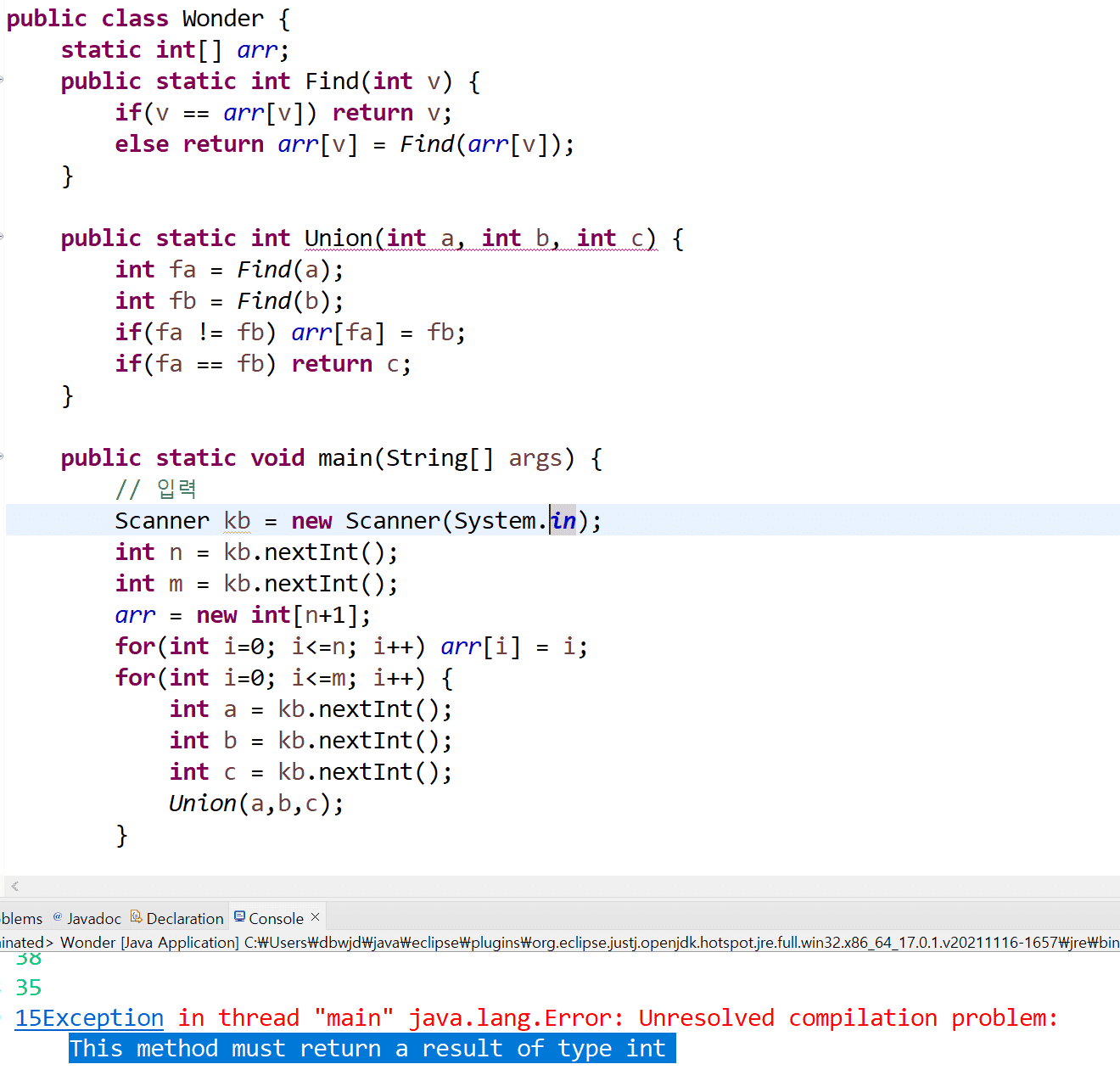Click the for loop with 'i<=m'

(283, 678)
